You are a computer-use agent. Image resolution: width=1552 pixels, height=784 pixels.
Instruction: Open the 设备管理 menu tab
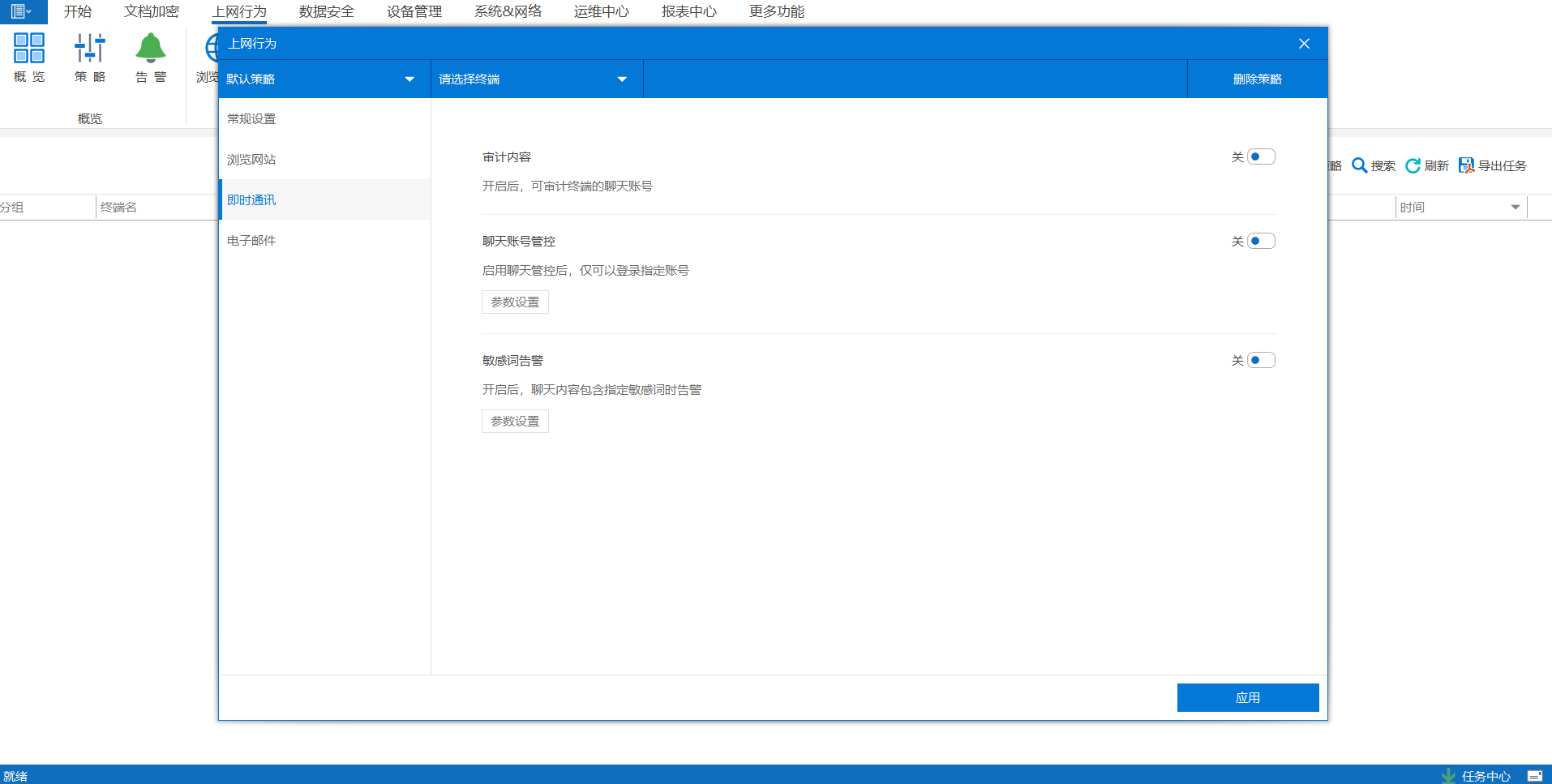tap(414, 11)
